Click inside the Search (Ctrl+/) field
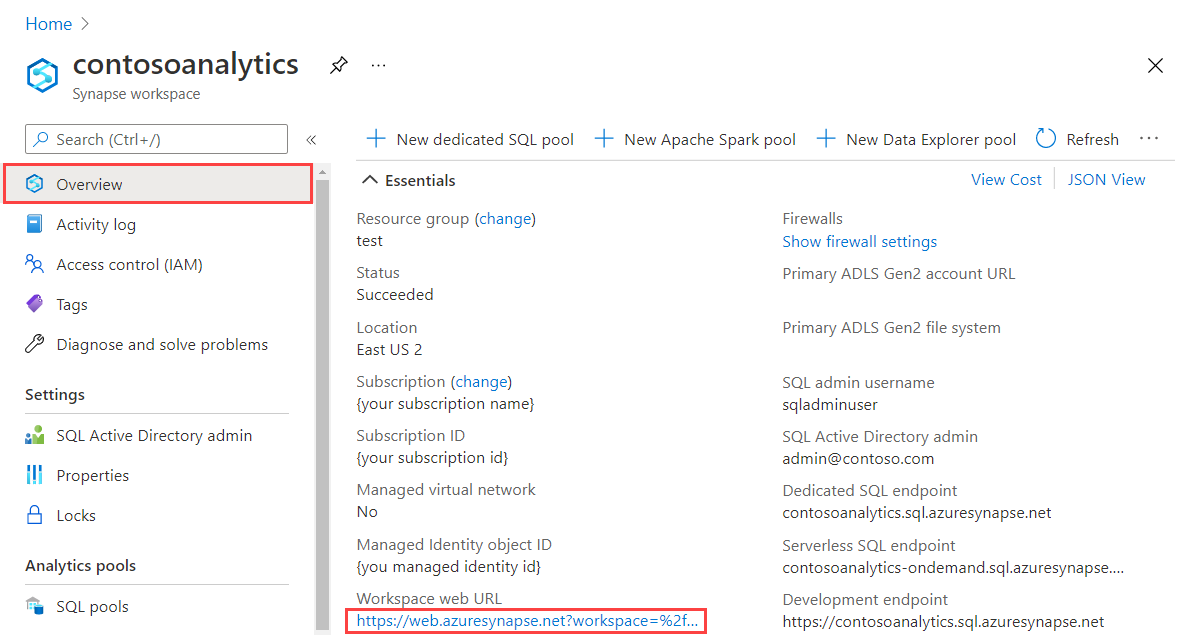Viewport: 1179px width, 635px height. click(156, 139)
